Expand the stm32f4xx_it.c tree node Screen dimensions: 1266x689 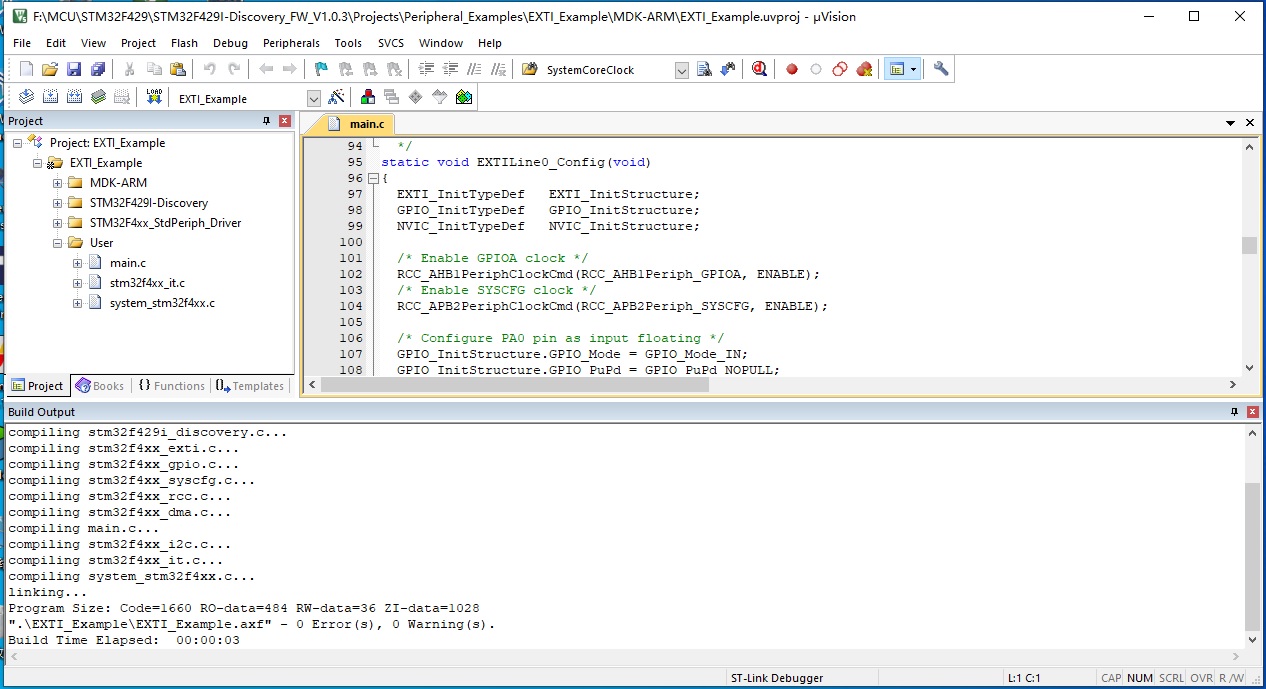77,283
